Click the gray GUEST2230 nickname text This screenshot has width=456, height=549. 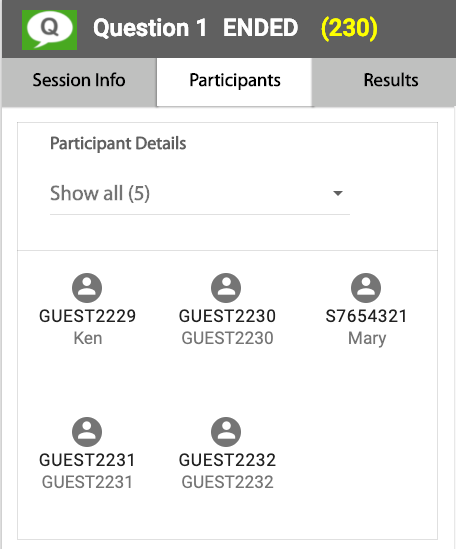pos(227,338)
